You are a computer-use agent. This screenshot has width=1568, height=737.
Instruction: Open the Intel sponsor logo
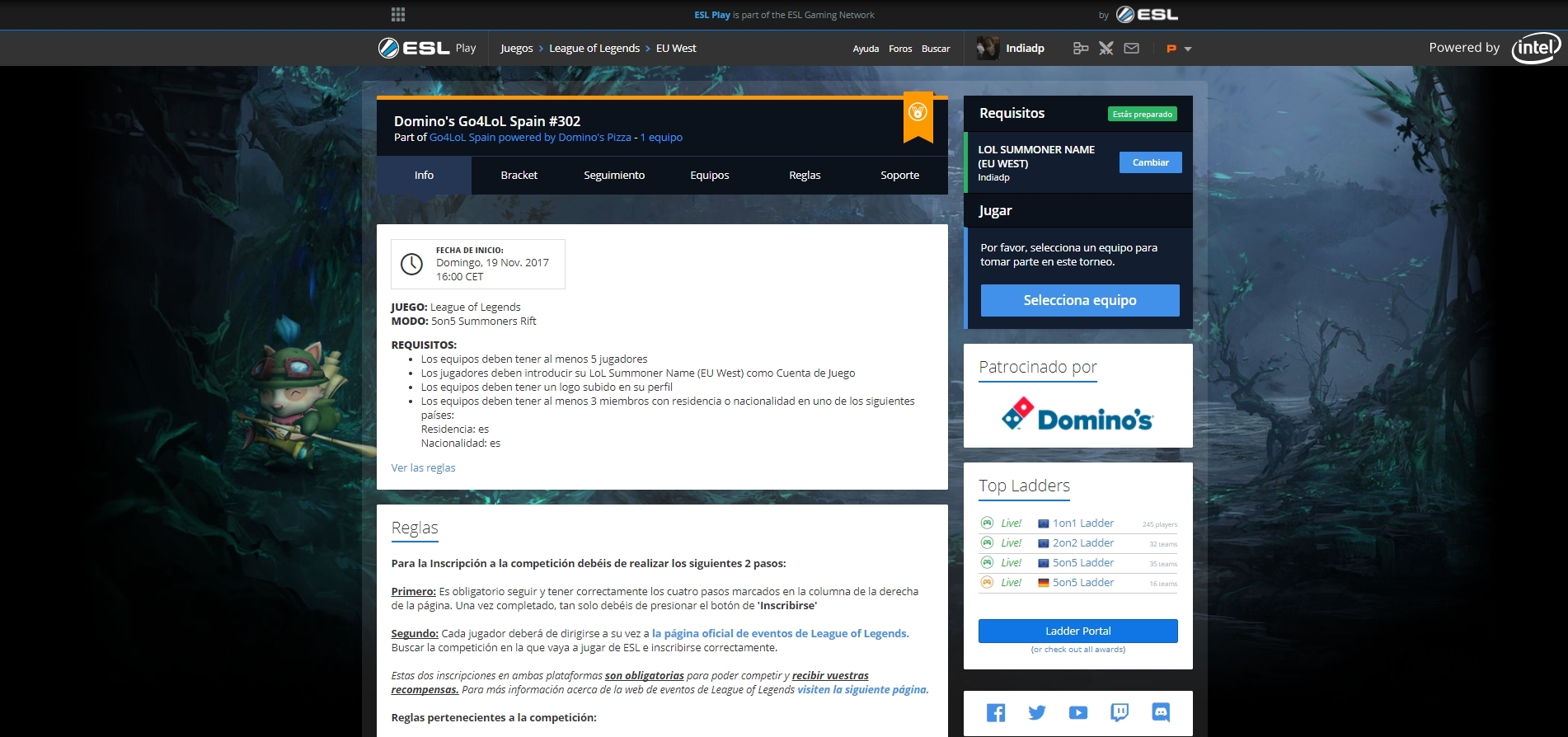pos(1536,48)
